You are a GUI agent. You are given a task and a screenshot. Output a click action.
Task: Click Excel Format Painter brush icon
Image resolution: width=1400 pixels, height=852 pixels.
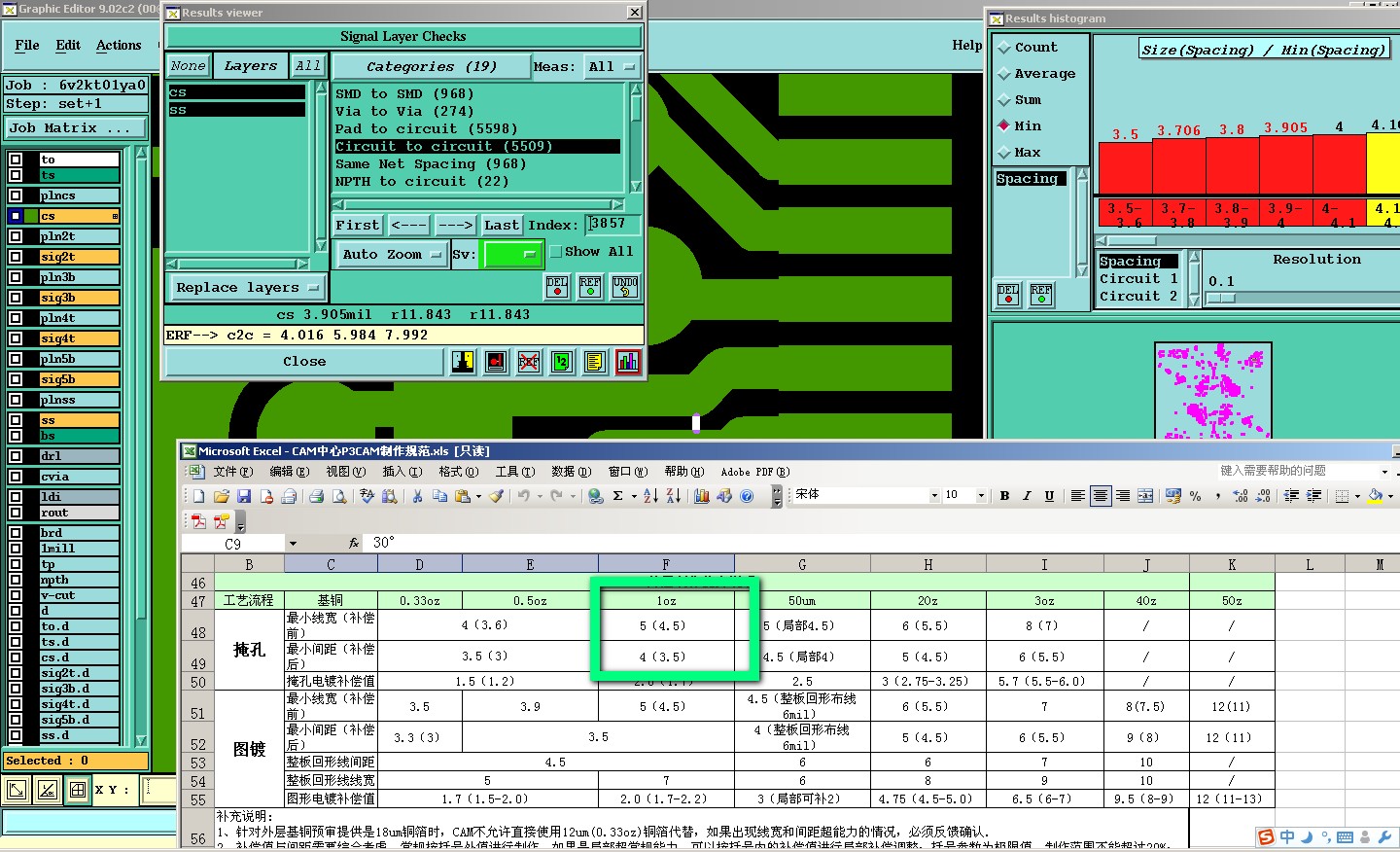[496, 496]
